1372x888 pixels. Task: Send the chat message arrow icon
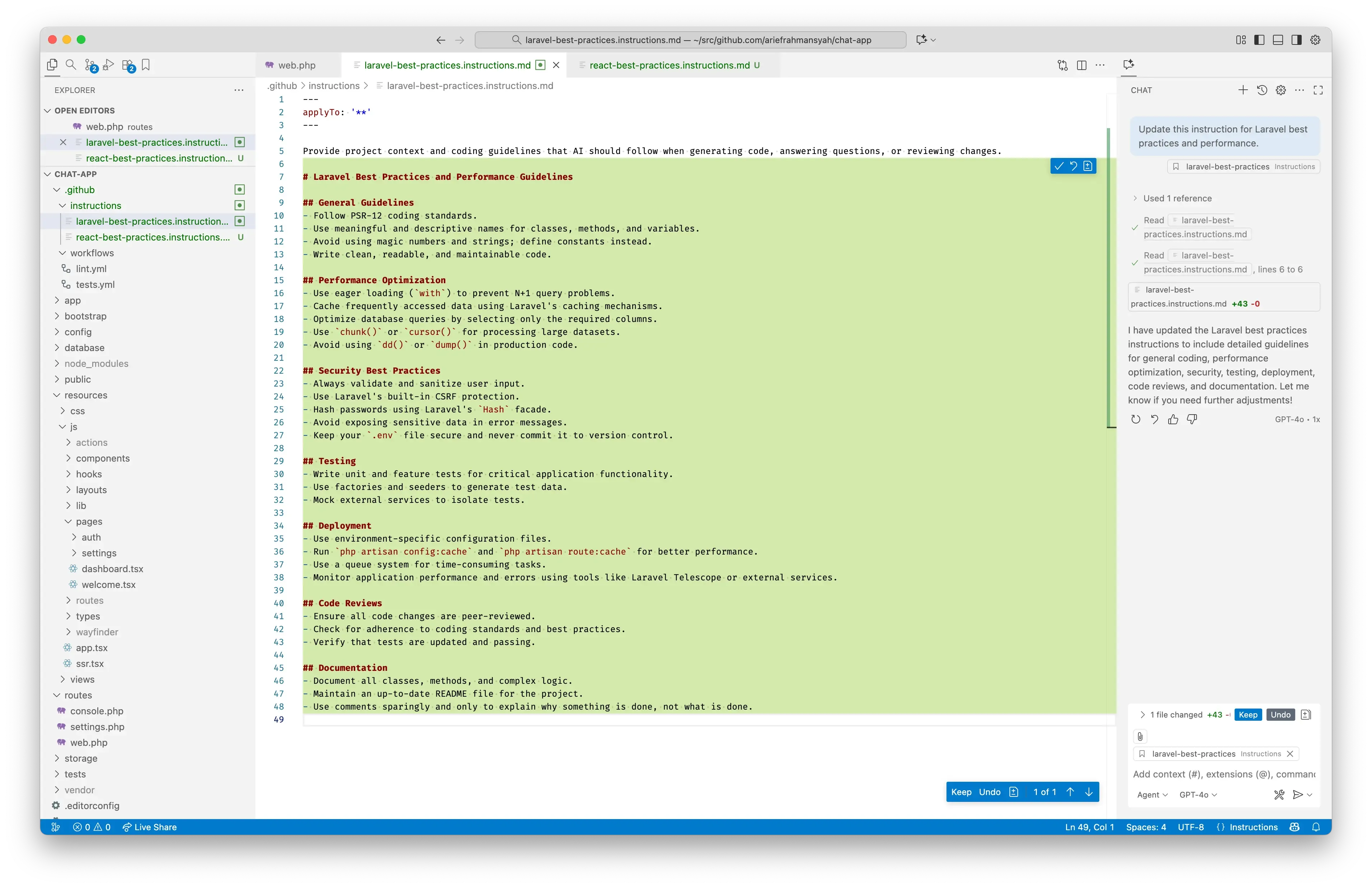pos(1298,795)
